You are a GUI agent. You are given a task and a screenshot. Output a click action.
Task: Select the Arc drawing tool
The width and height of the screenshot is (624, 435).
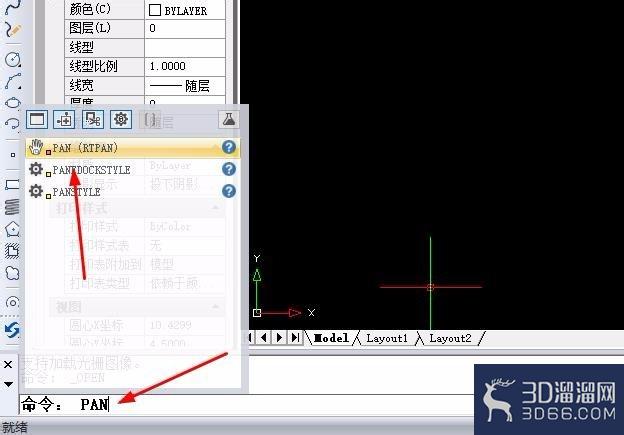coord(13,81)
